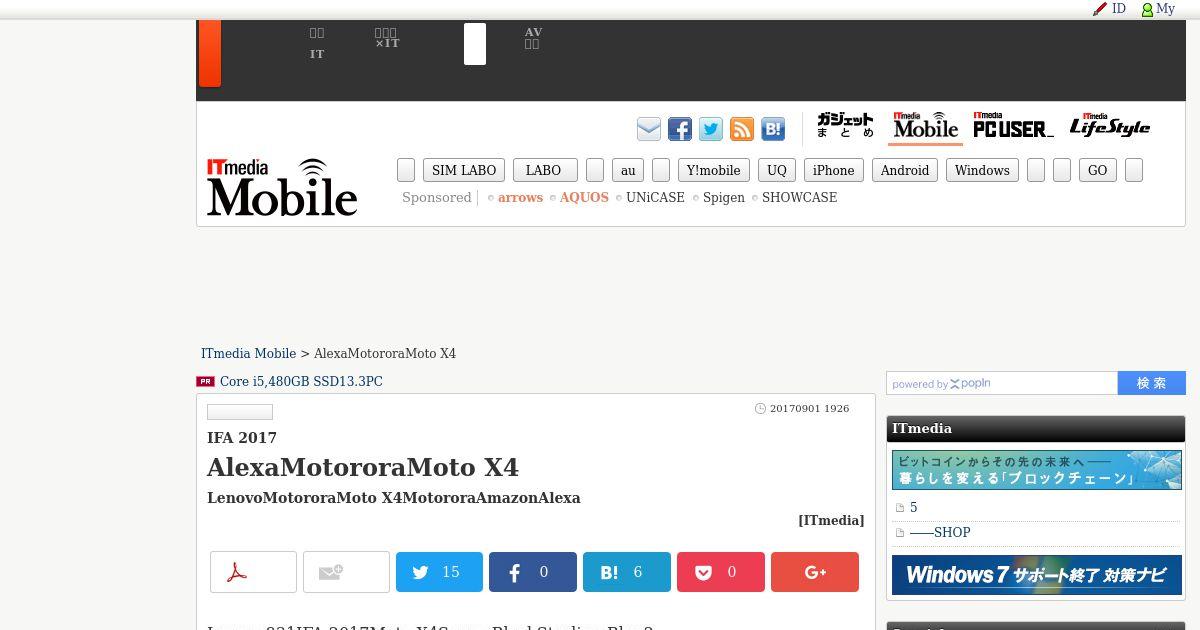Open sponsored Spigen link
Viewport: 1200px width, 630px height.
pos(724,197)
